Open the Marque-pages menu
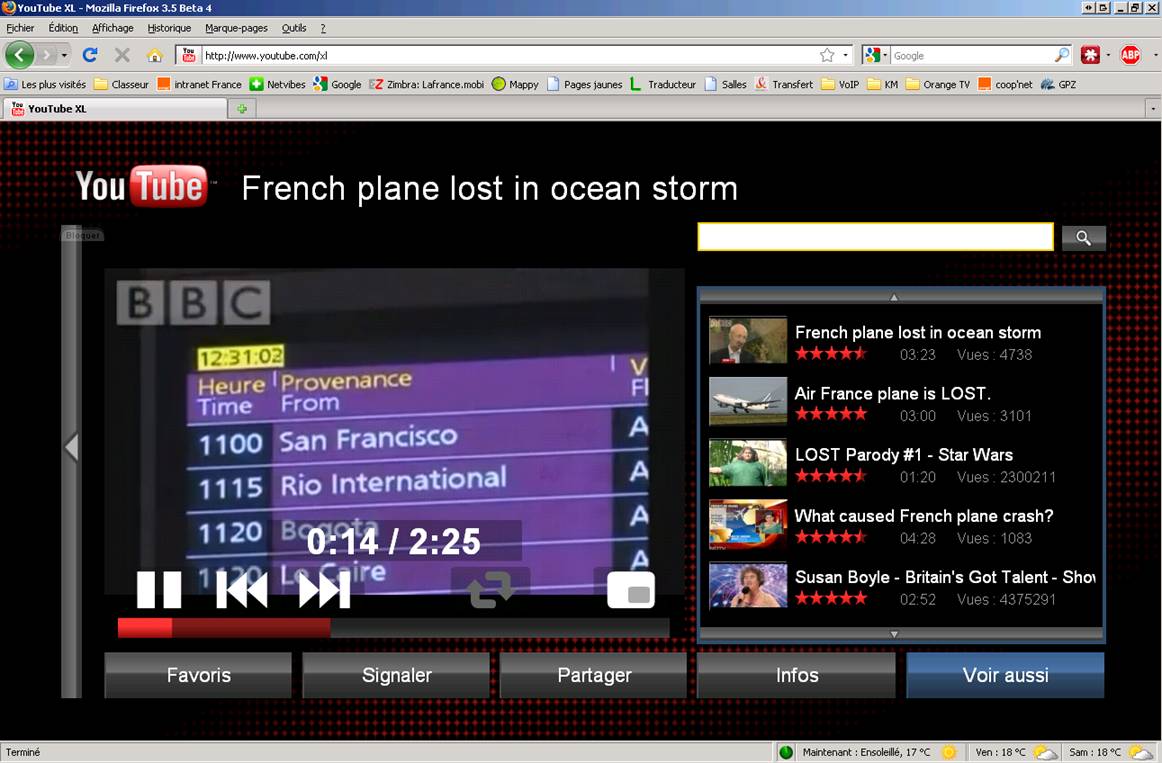The image size is (1162, 763). 236,28
